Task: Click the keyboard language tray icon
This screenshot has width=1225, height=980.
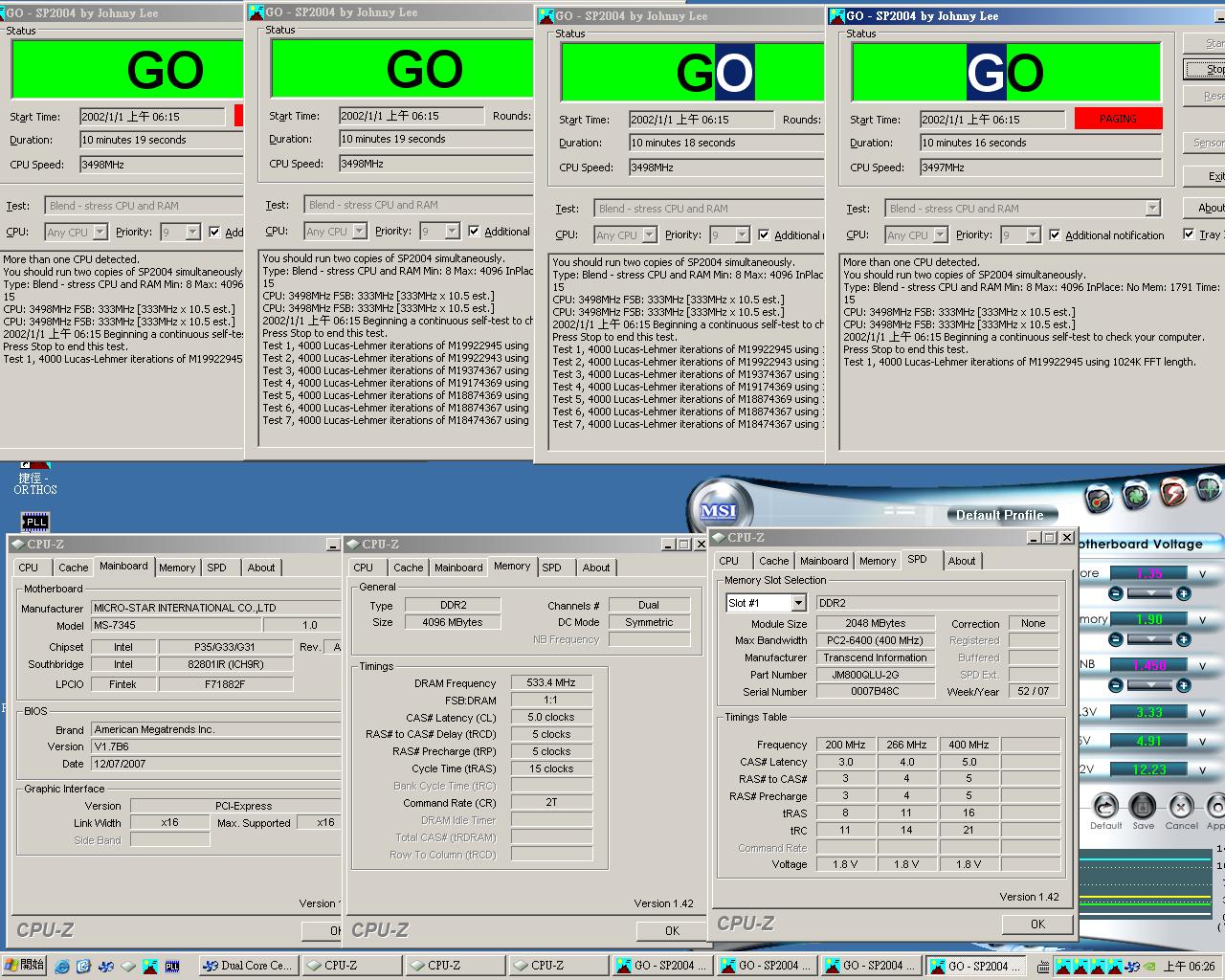Action: tap(1043, 967)
